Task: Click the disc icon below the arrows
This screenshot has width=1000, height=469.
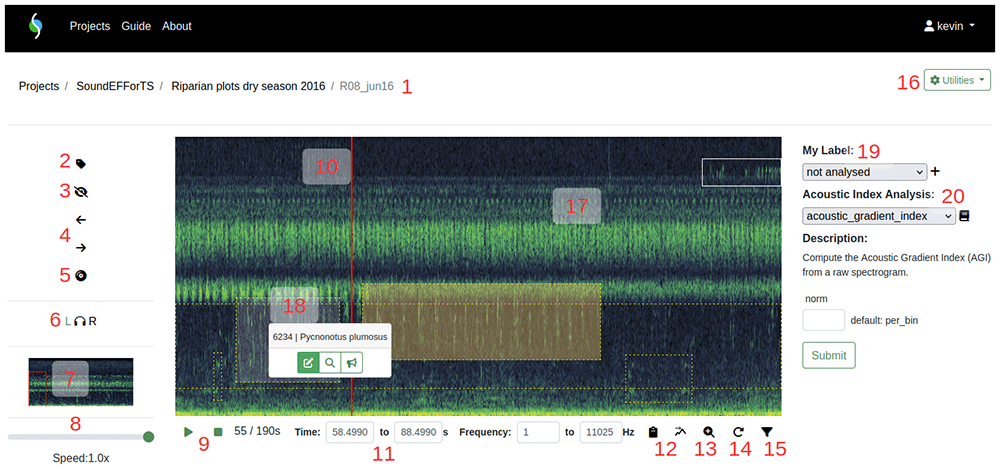Action: pos(80,276)
